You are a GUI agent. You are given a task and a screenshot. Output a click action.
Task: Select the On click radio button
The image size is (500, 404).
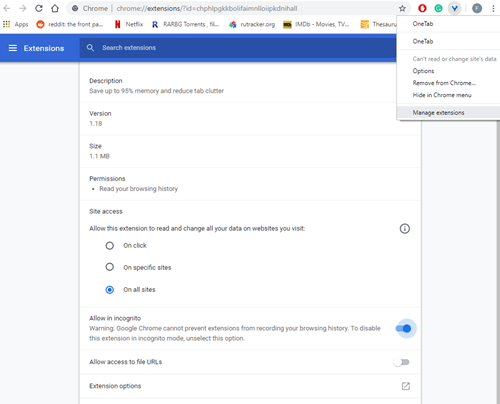(110, 246)
